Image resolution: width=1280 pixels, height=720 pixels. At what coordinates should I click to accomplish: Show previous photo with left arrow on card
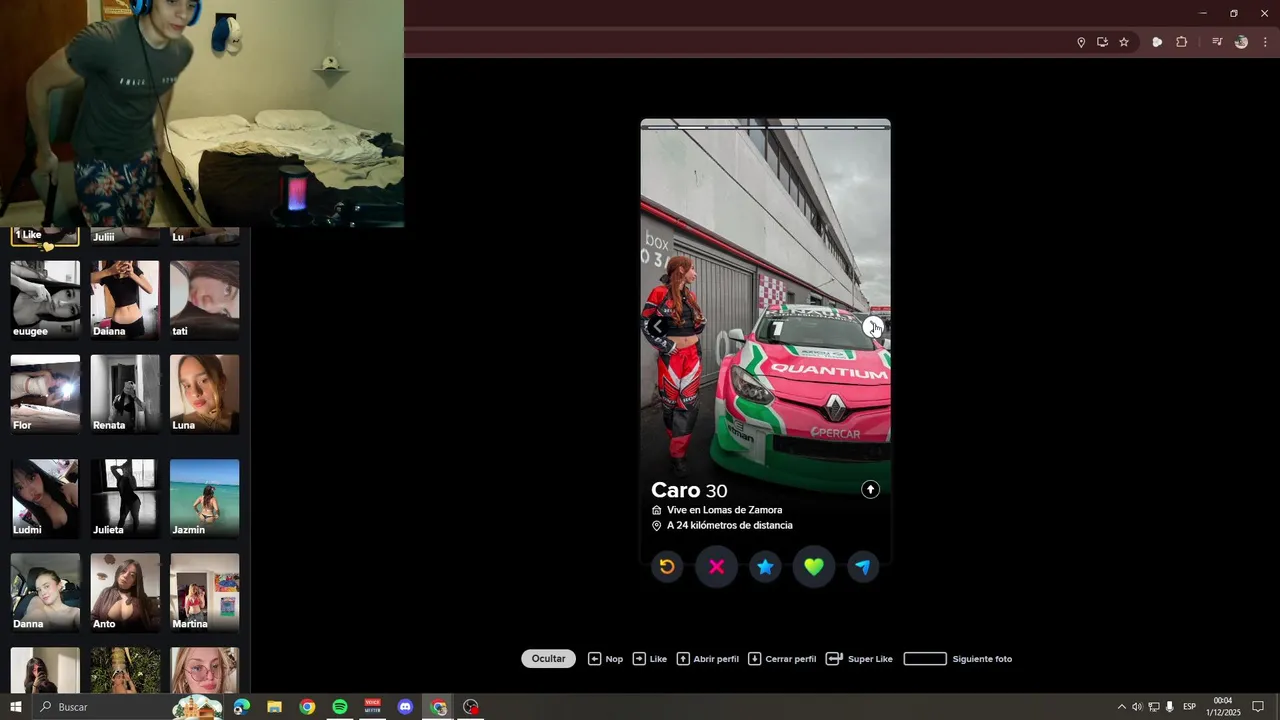(x=657, y=326)
